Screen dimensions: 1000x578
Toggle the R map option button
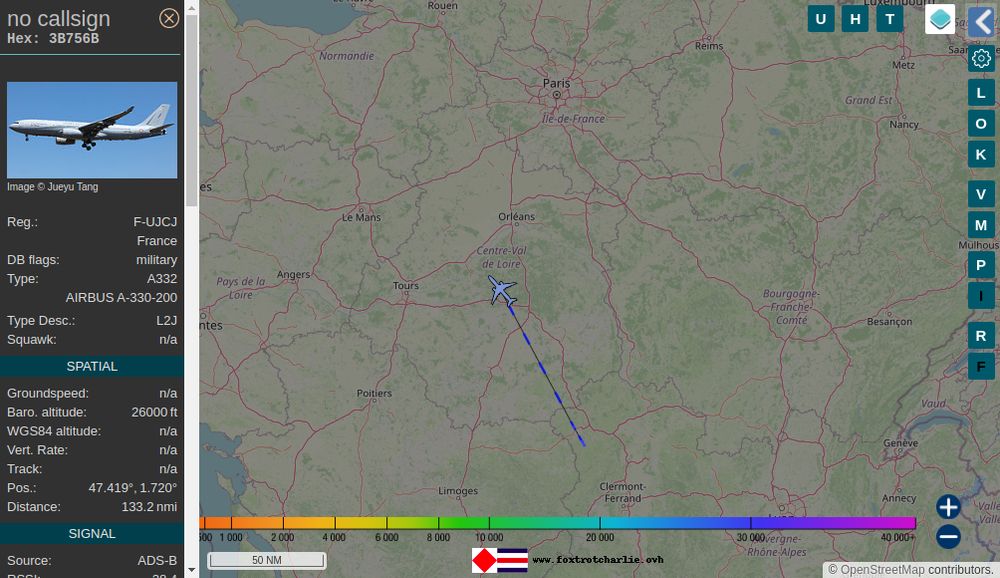(x=981, y=336)
